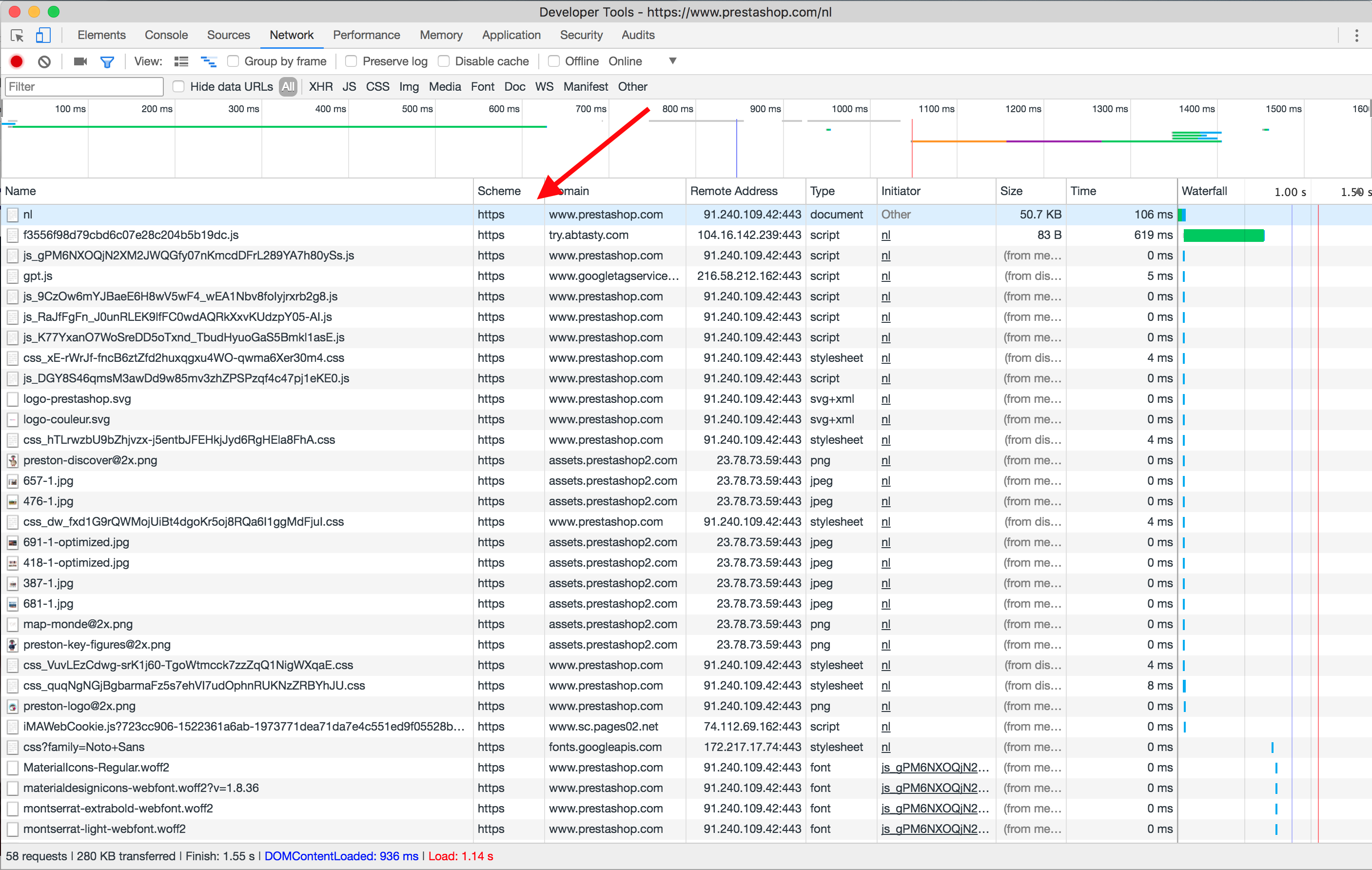Screen dimensions: 1372x870
Task: Click the inspect element picker icon
Action: [17, 35]
